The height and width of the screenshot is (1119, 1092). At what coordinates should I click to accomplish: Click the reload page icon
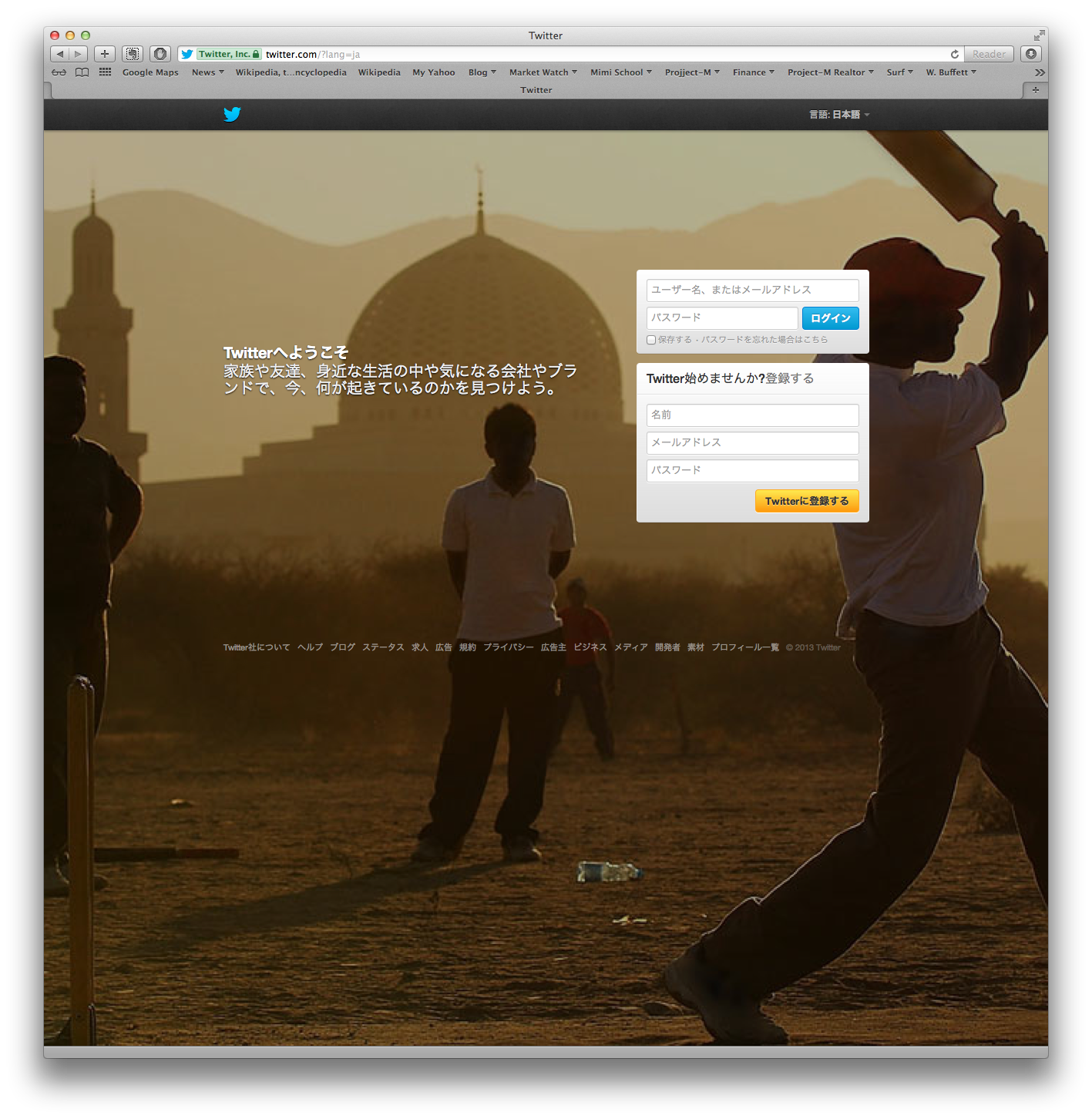(954, 54)
